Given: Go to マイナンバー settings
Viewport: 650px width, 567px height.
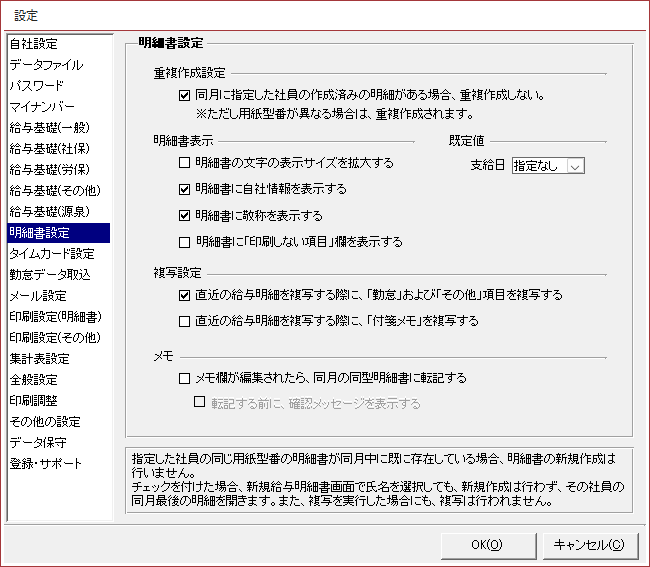Looking at the screenshot, I should pyautogui.click(x=40, y=107).
